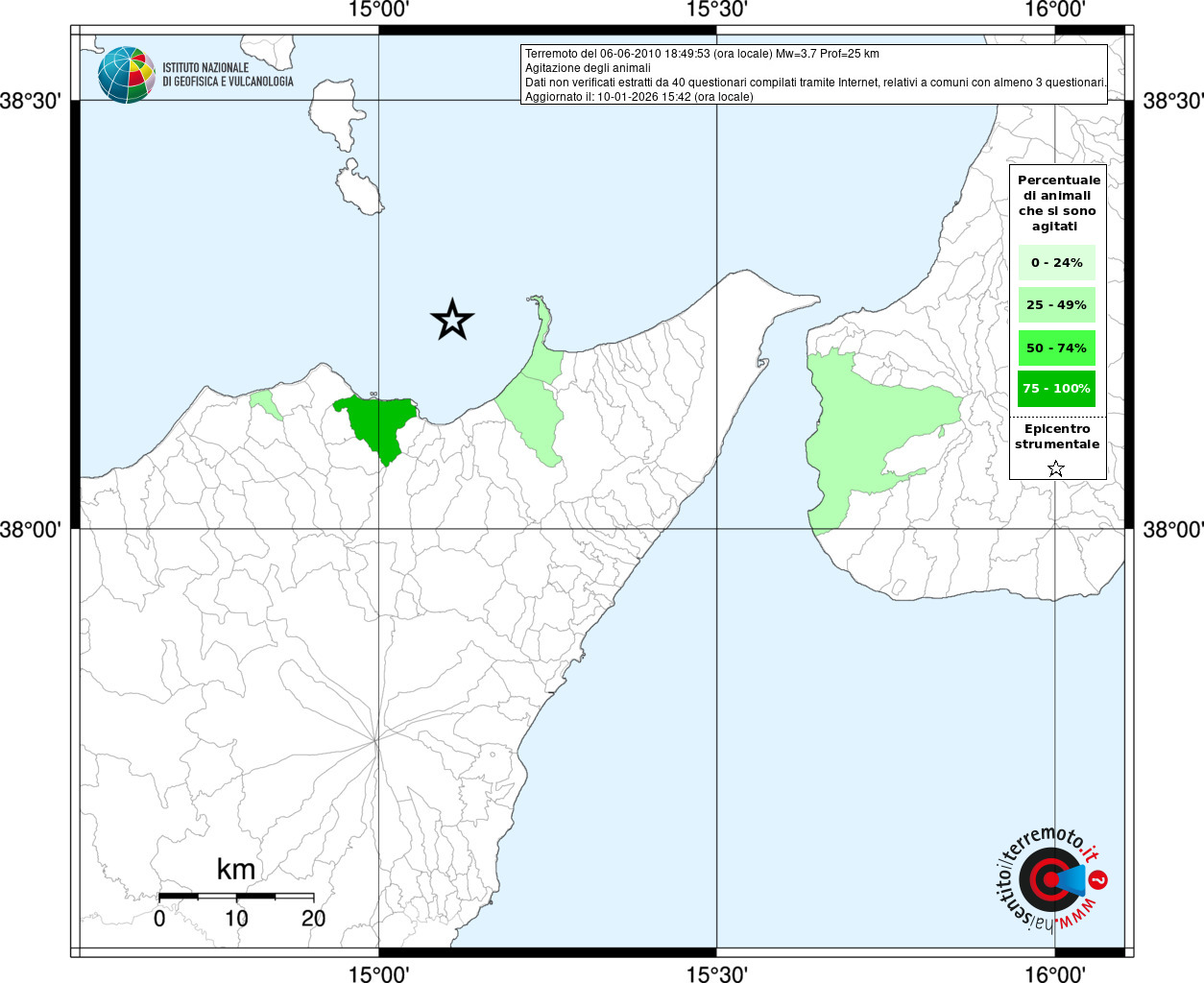
Task: Click the small light green western municipality
Action: click(263, 402)
